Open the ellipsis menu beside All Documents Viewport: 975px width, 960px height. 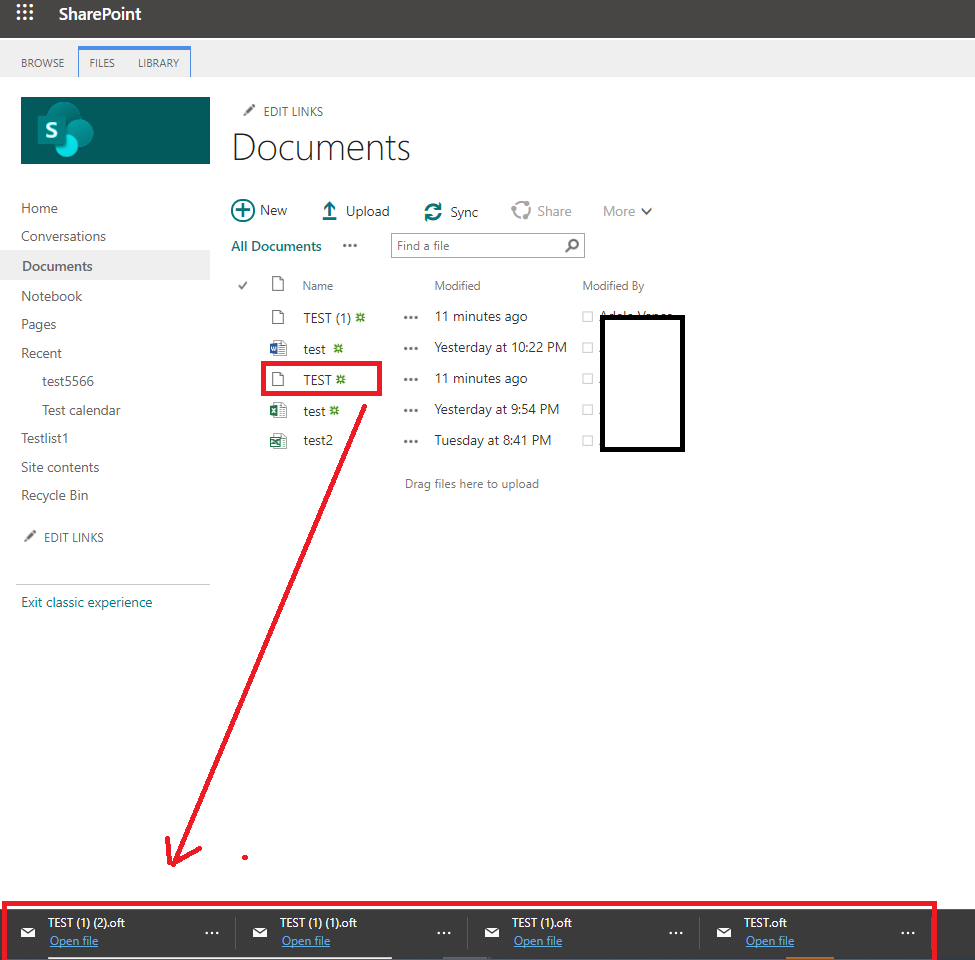[x=349, y=246]
